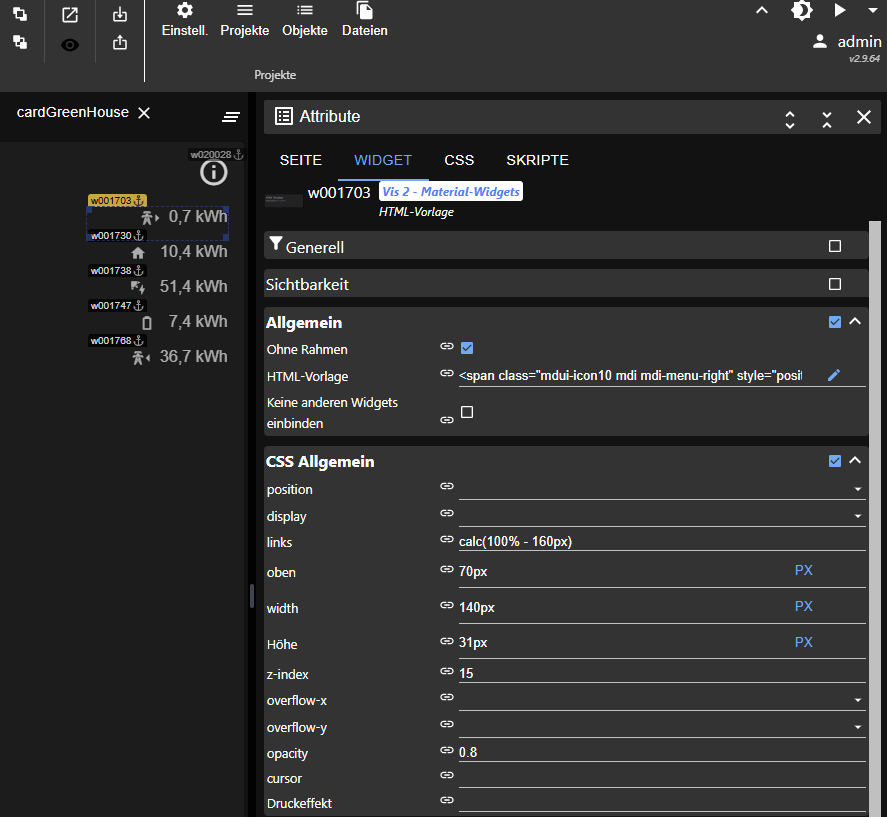887x817 pixels.
Task: Uncheck the Ohne Rahmen checkbox
Action: 467,348
